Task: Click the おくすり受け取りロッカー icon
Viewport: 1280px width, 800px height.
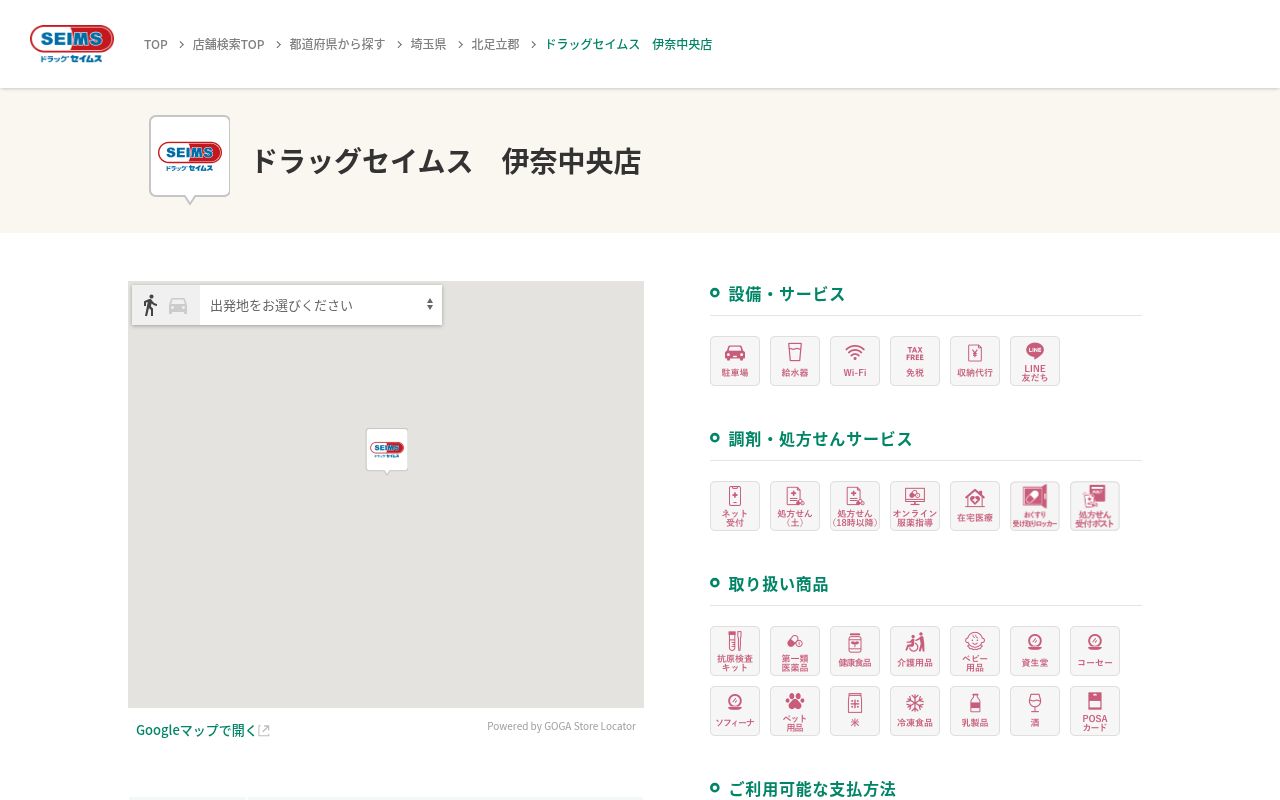Action: (x=1035, y=506)
